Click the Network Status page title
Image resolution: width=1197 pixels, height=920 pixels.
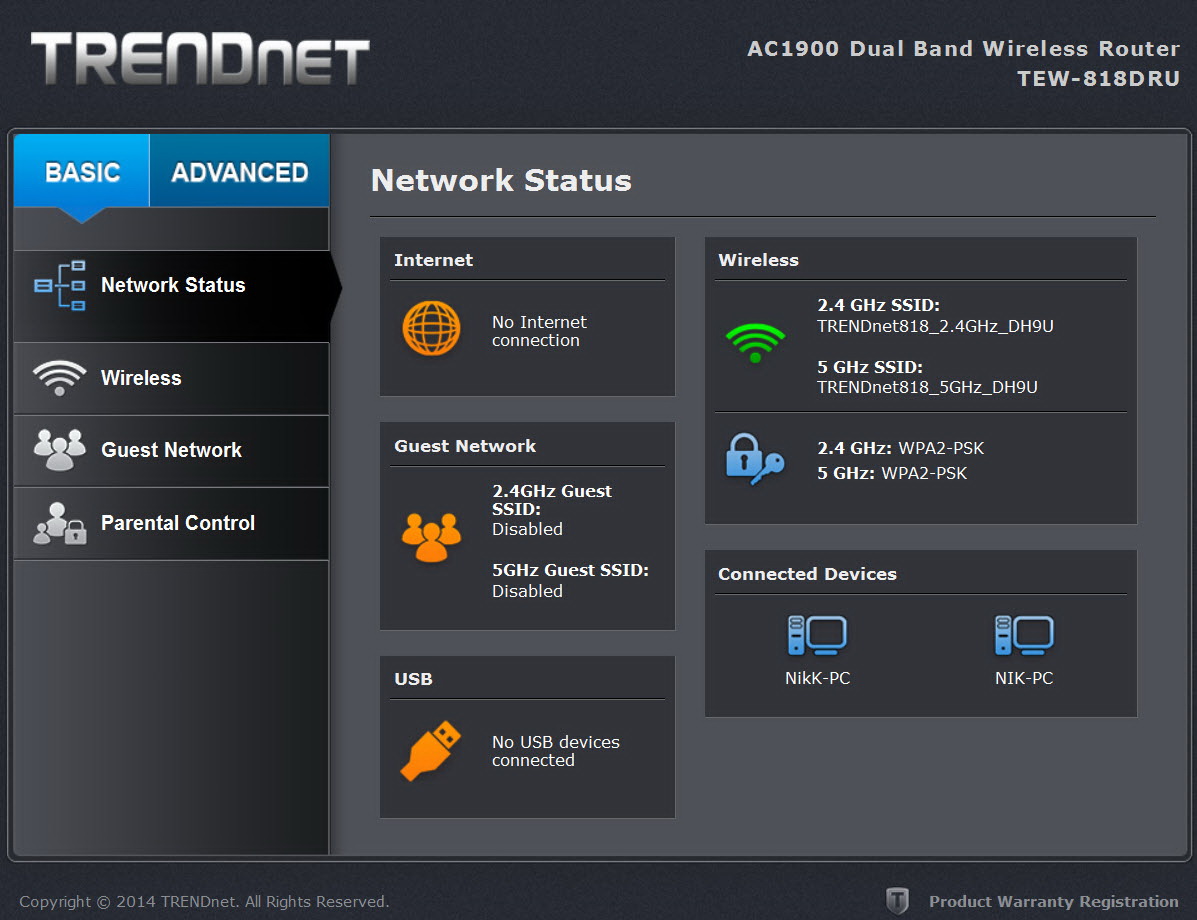(x=501, y=181)
